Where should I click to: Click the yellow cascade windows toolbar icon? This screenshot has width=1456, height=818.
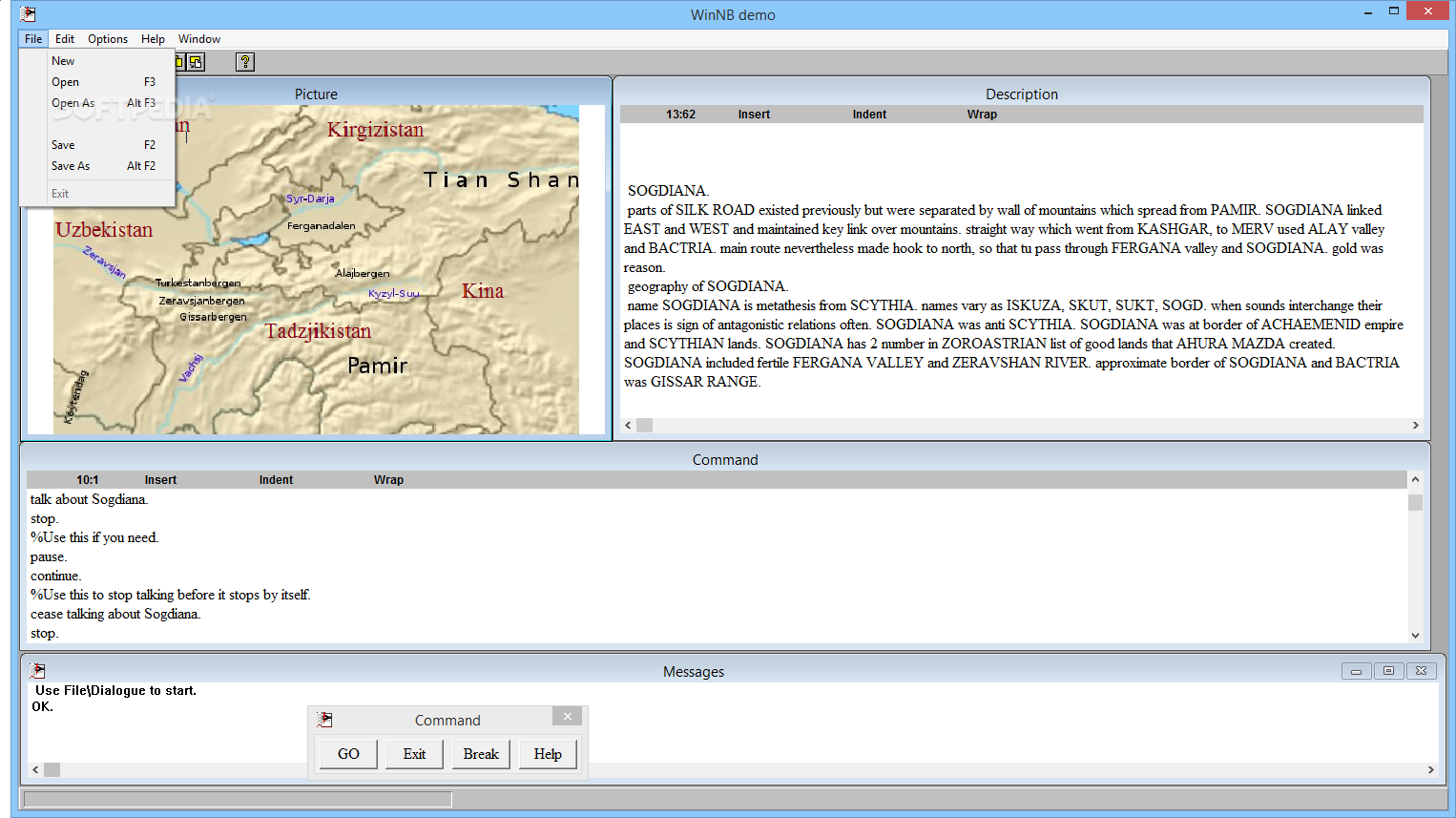196,62
